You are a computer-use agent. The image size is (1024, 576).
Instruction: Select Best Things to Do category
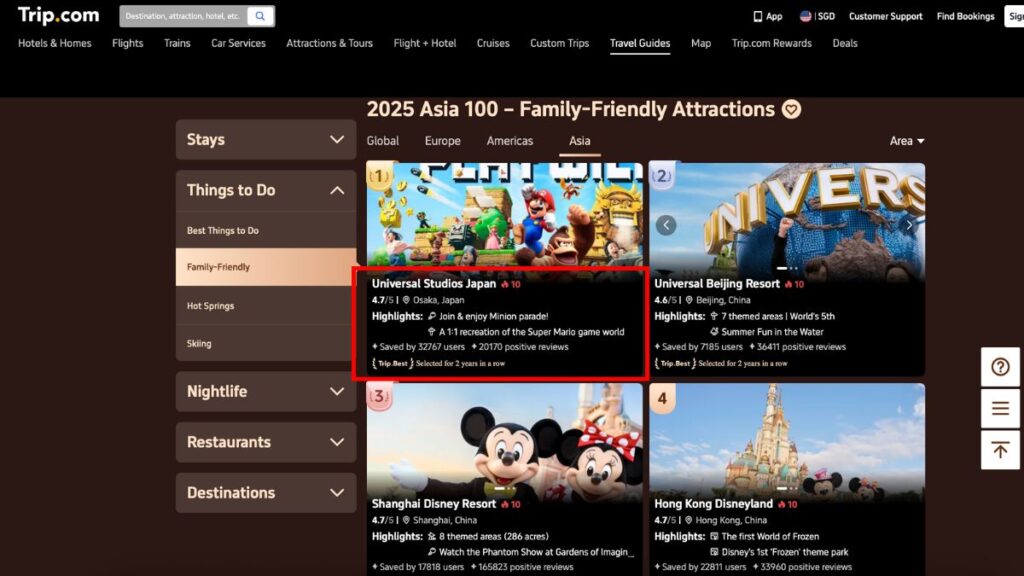(x=266, y=231)
